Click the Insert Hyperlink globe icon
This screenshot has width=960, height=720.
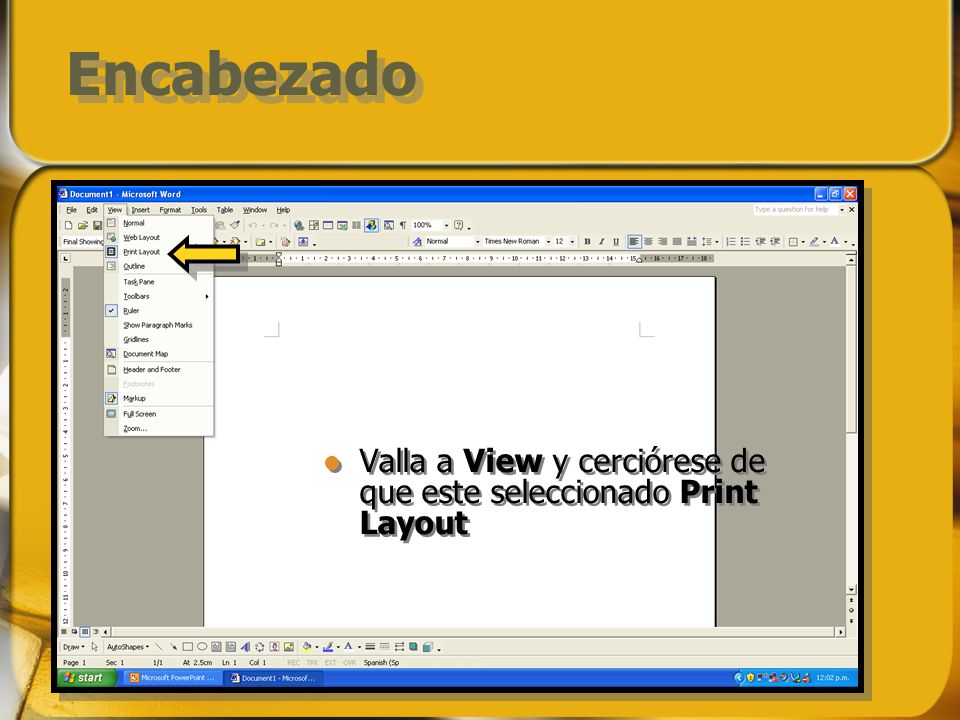(x=299, y=225)
